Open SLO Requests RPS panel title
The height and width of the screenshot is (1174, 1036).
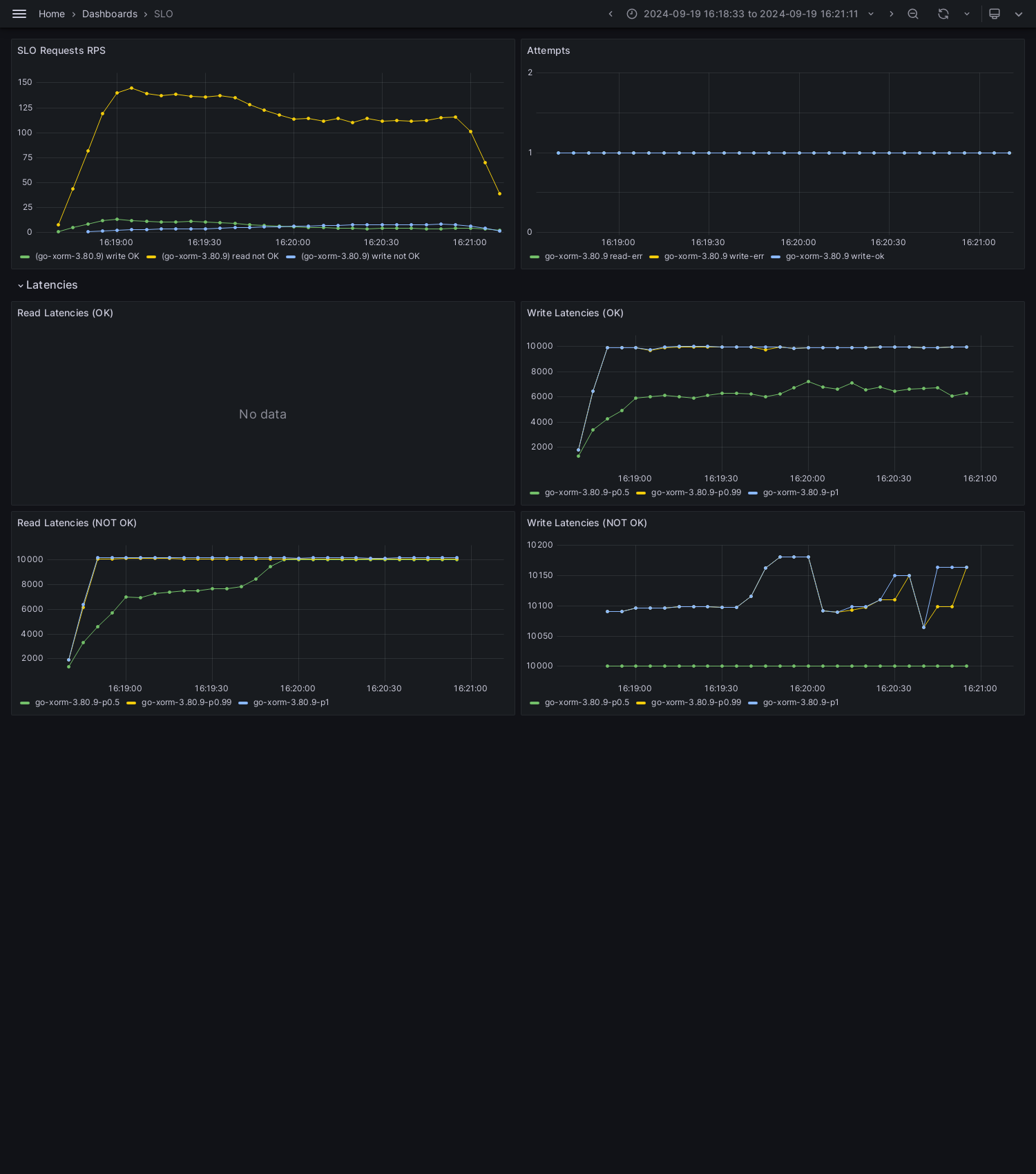pyautogui.click(x=61, y=50)
